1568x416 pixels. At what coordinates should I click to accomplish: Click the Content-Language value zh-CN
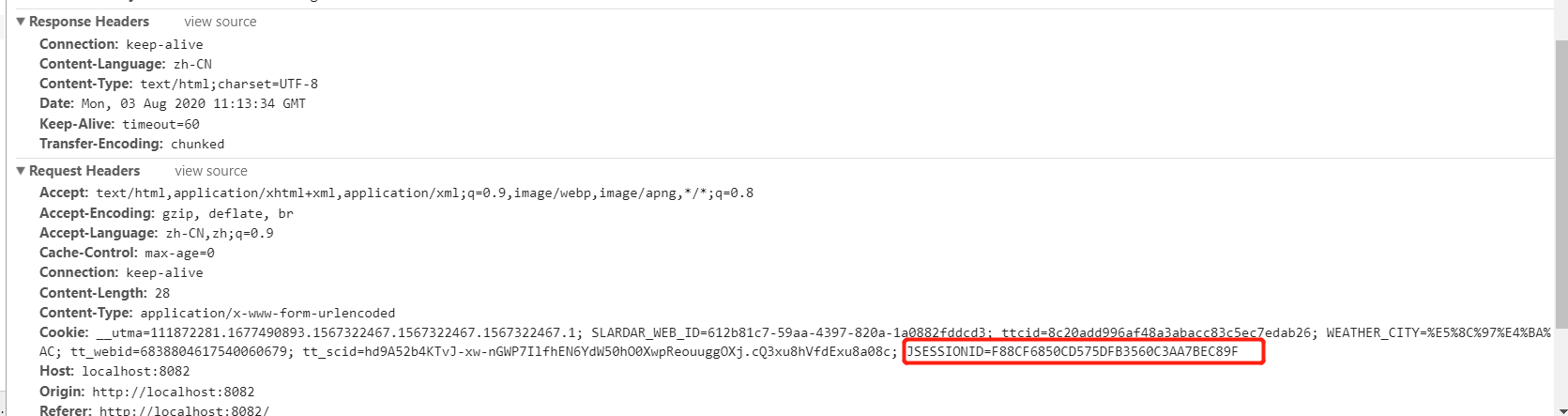click(192, 64)
